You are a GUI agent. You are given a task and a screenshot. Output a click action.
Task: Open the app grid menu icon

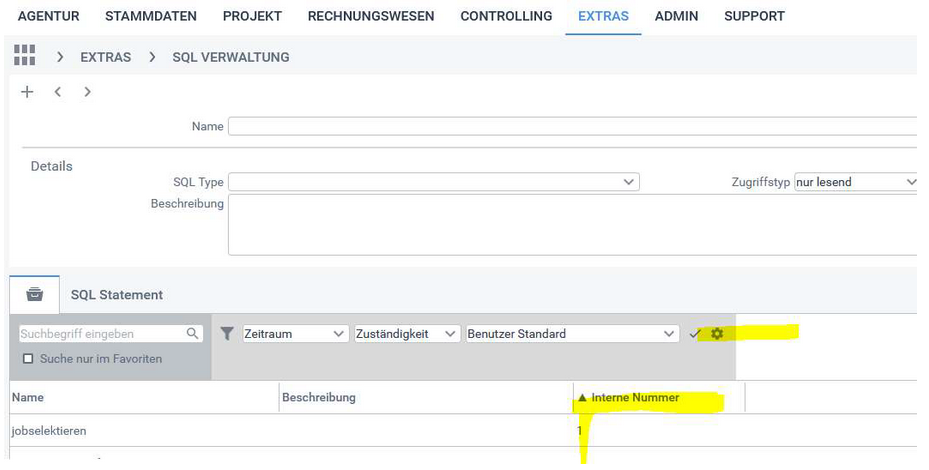coord(24,55)
